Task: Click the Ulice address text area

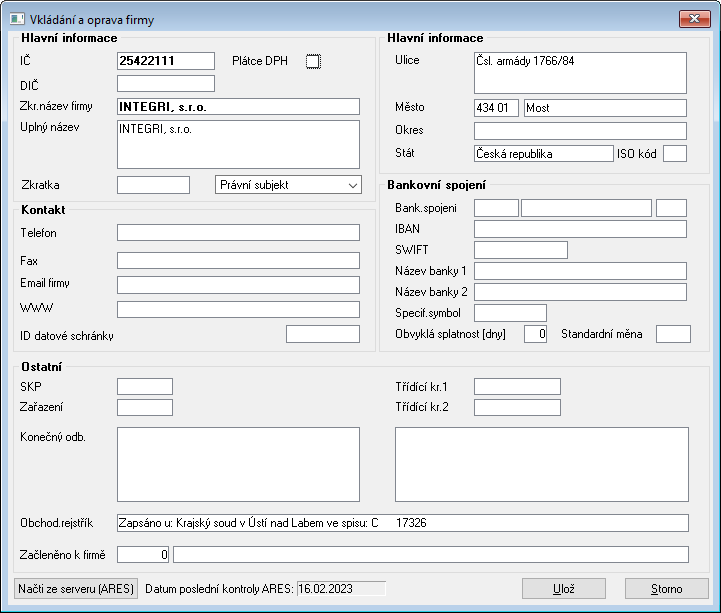Action: (580, 73)
